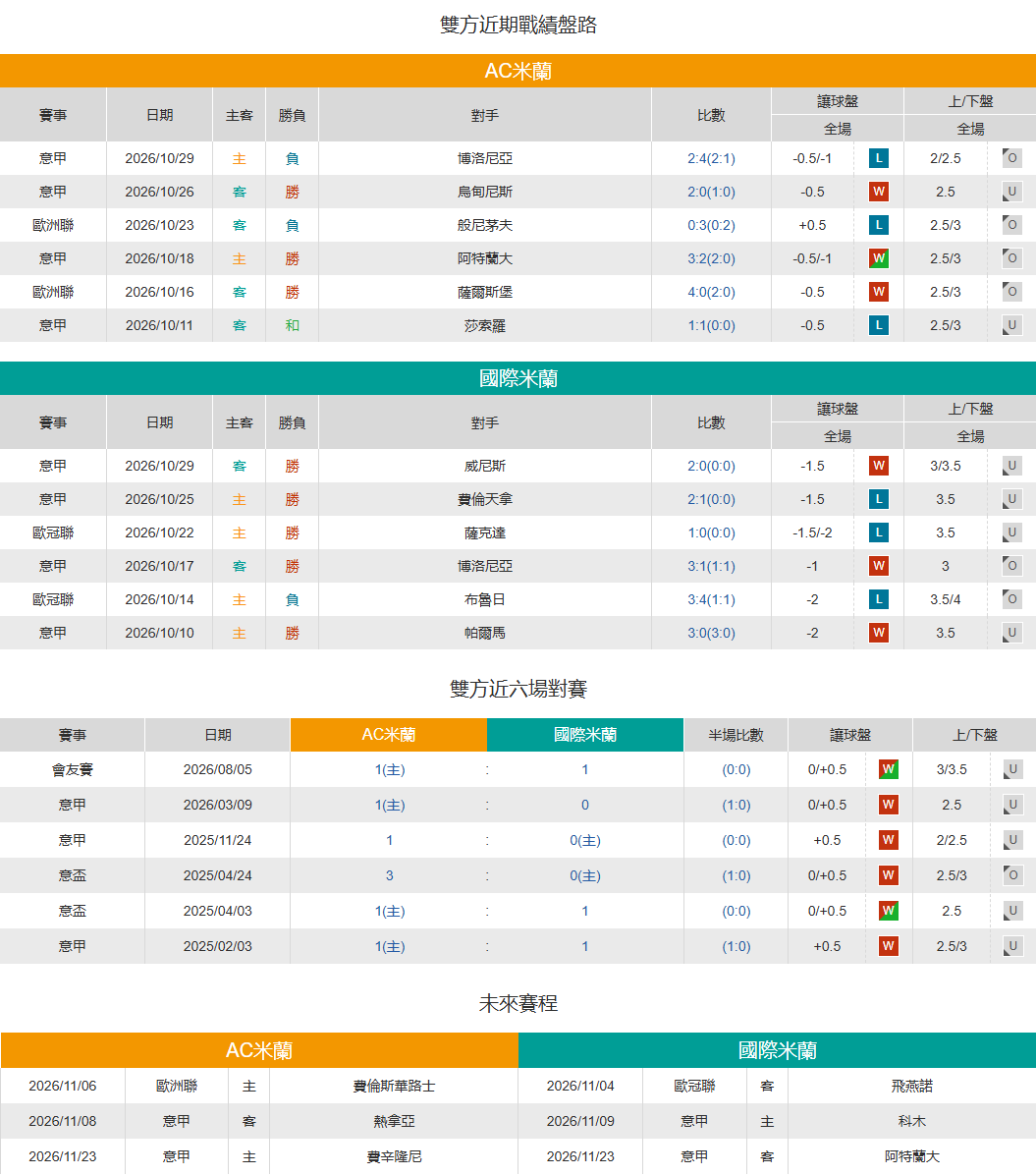
Task: Click the 費倫斯華路士 upcoming fixture
Action: [x=394, y=1086]
